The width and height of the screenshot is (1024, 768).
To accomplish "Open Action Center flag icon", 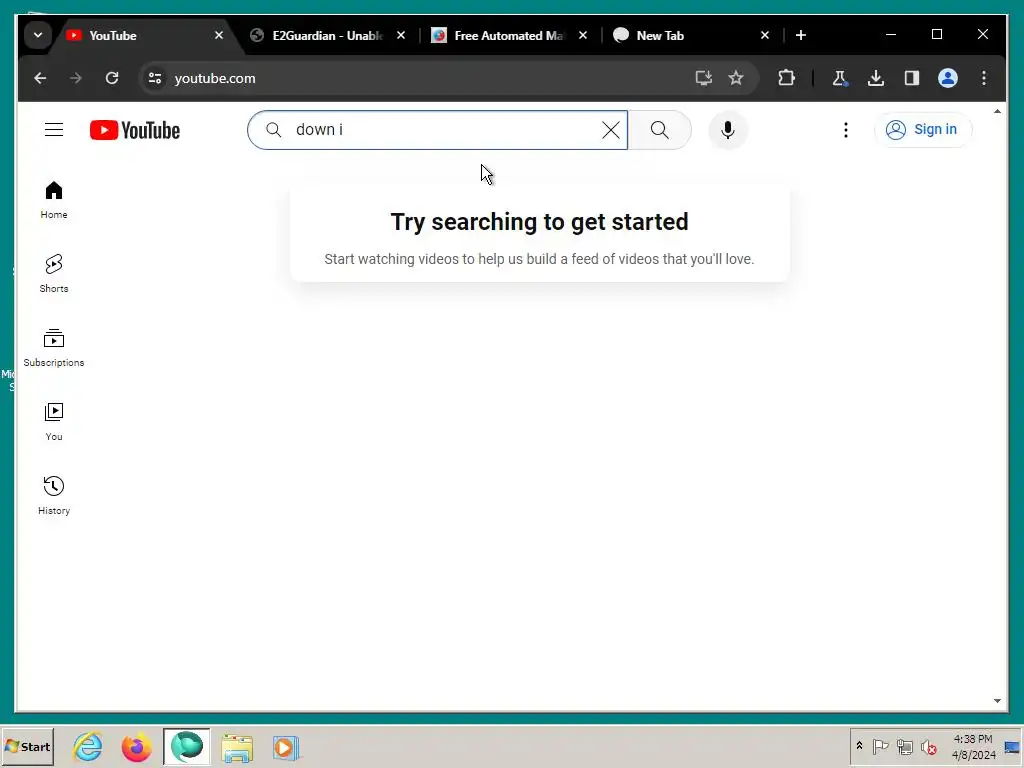I will coord(880,746).
